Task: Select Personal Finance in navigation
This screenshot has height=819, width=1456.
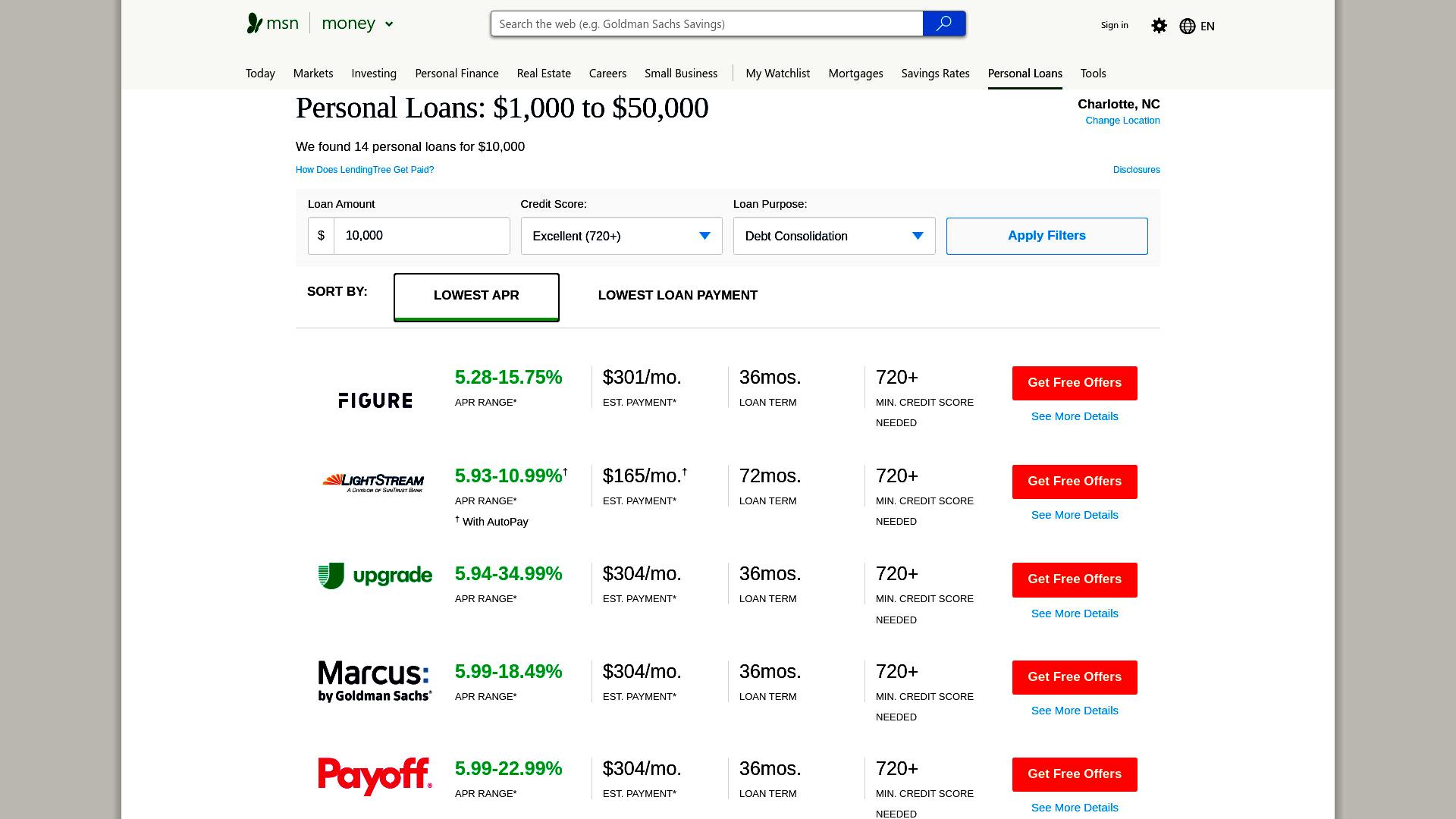Action: coord(457,74)
